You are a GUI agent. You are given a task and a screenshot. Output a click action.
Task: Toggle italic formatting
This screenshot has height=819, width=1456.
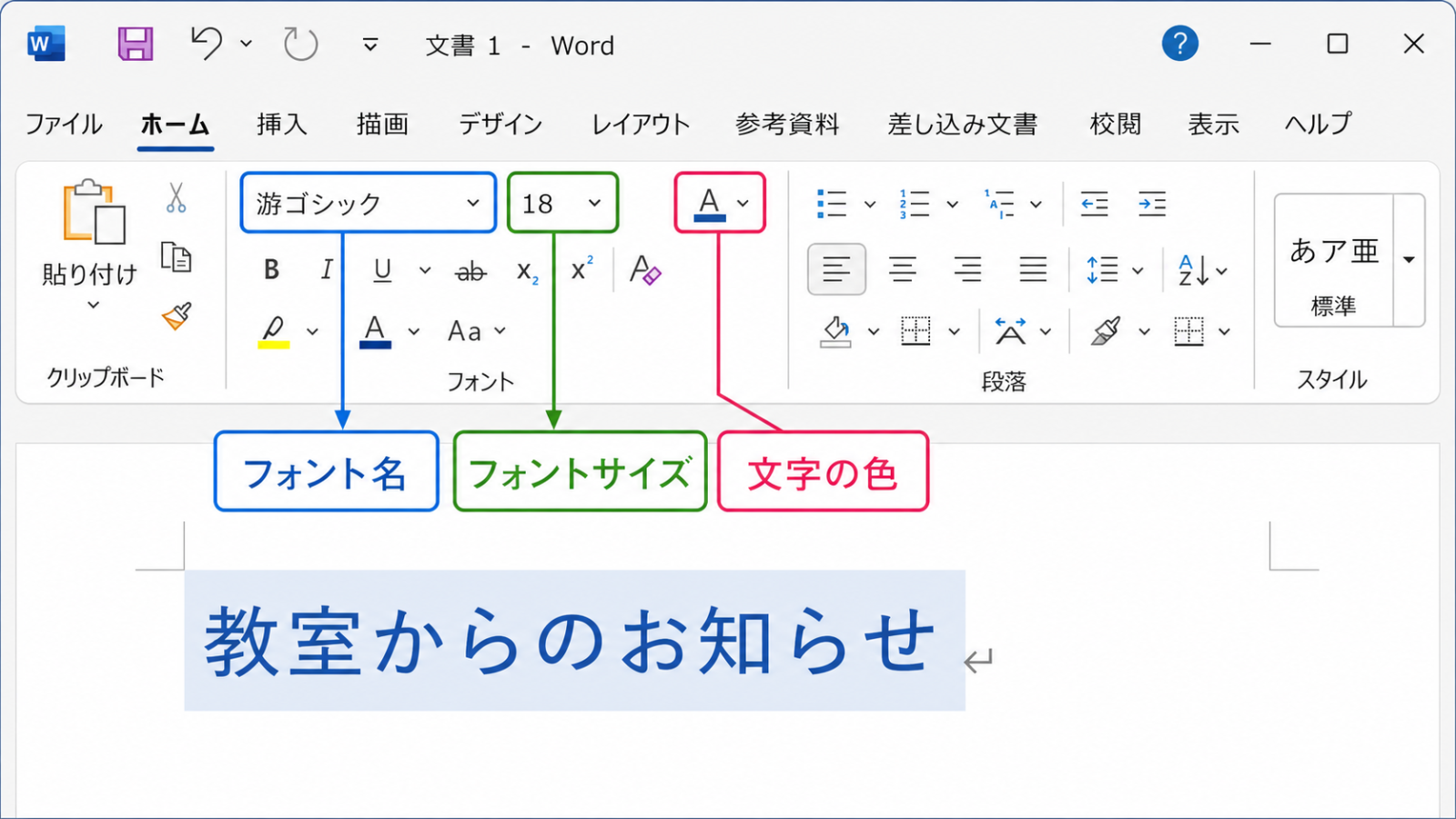(326, 269)
